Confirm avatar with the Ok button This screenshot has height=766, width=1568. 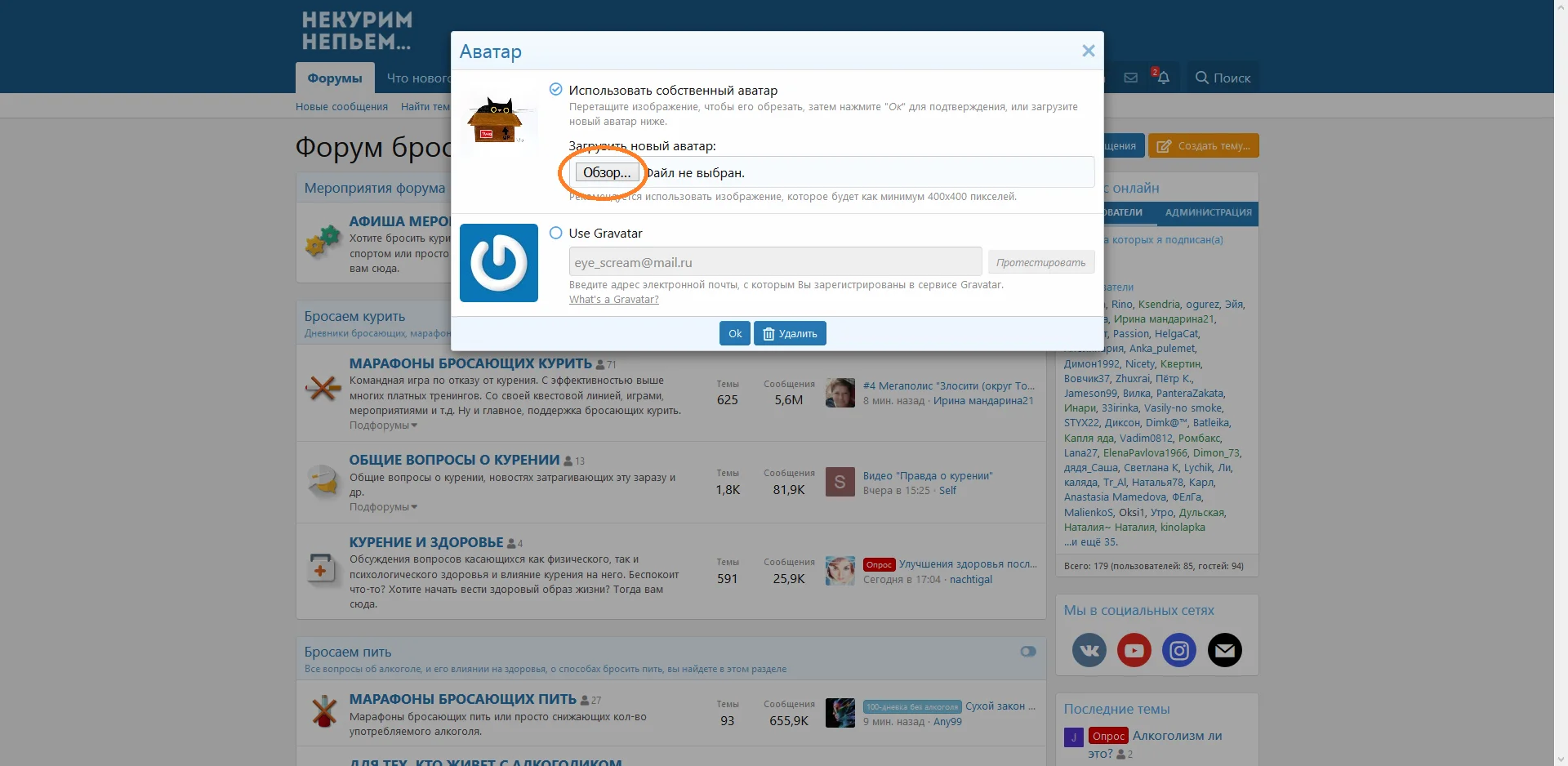point(735,333)
